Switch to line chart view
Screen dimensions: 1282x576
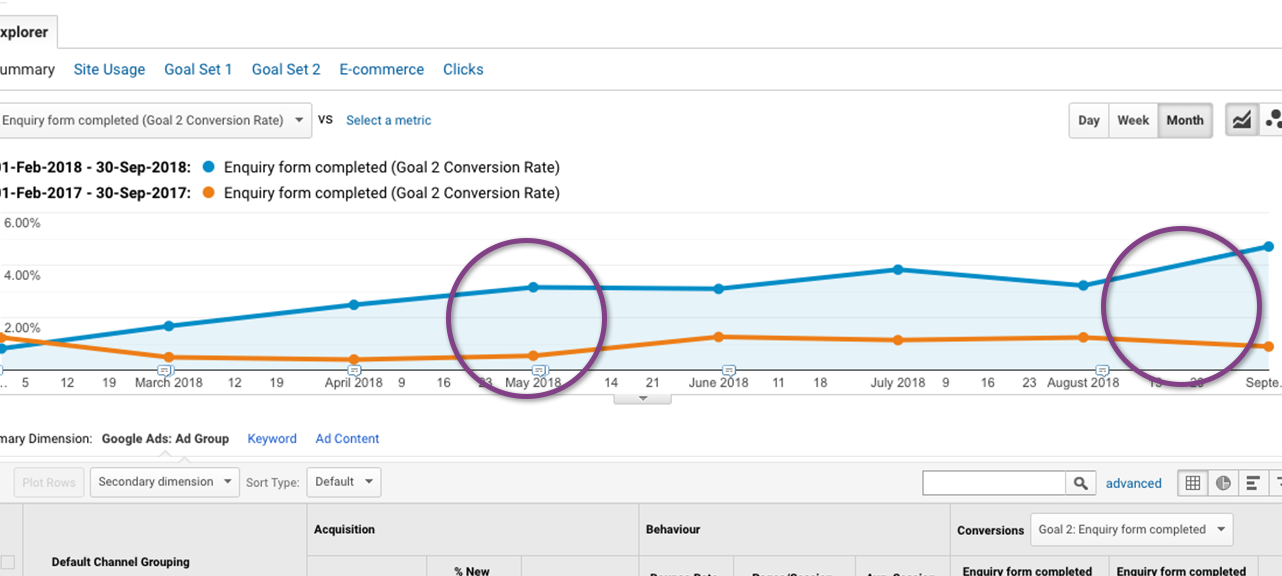coord(1241,120)
